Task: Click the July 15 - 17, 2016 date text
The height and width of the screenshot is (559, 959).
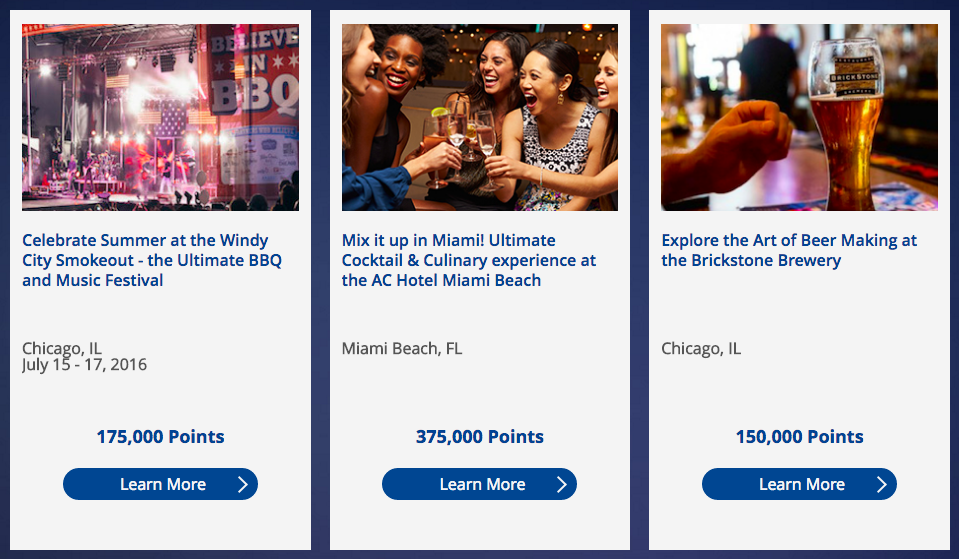Action: pyautogui.click(x=84, y=365)
